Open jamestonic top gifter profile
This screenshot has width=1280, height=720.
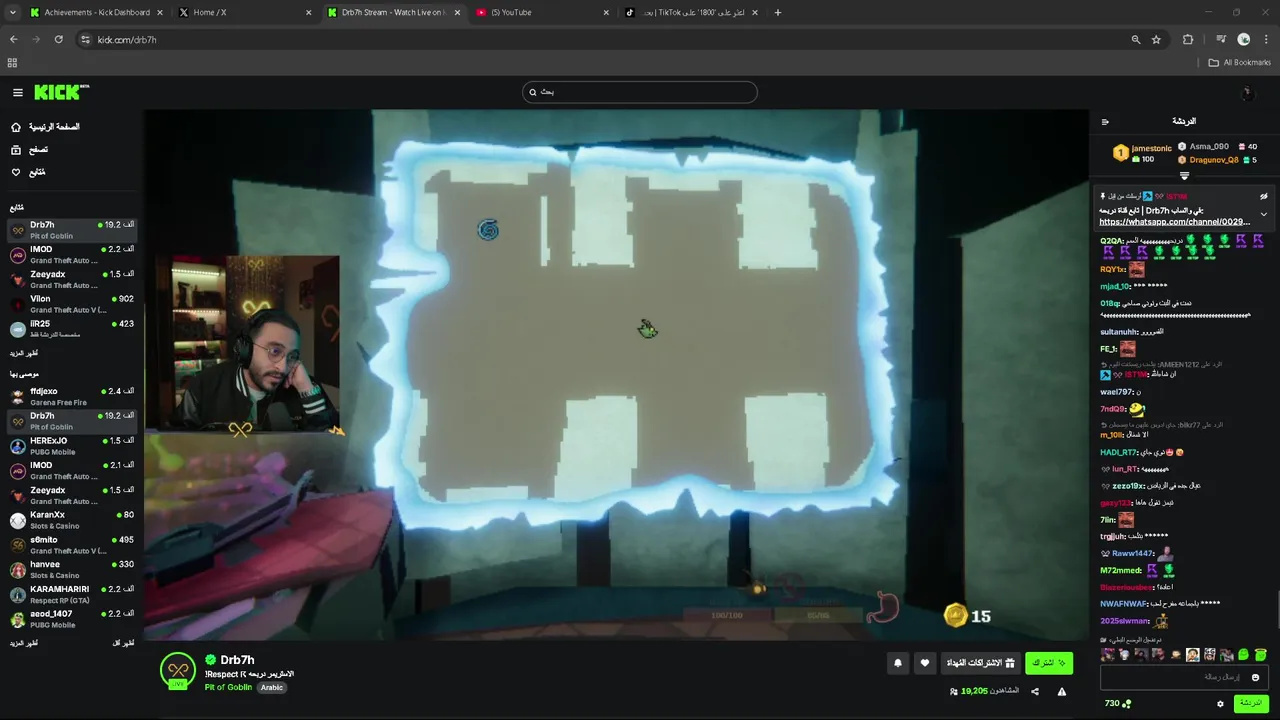(1151, 148)
